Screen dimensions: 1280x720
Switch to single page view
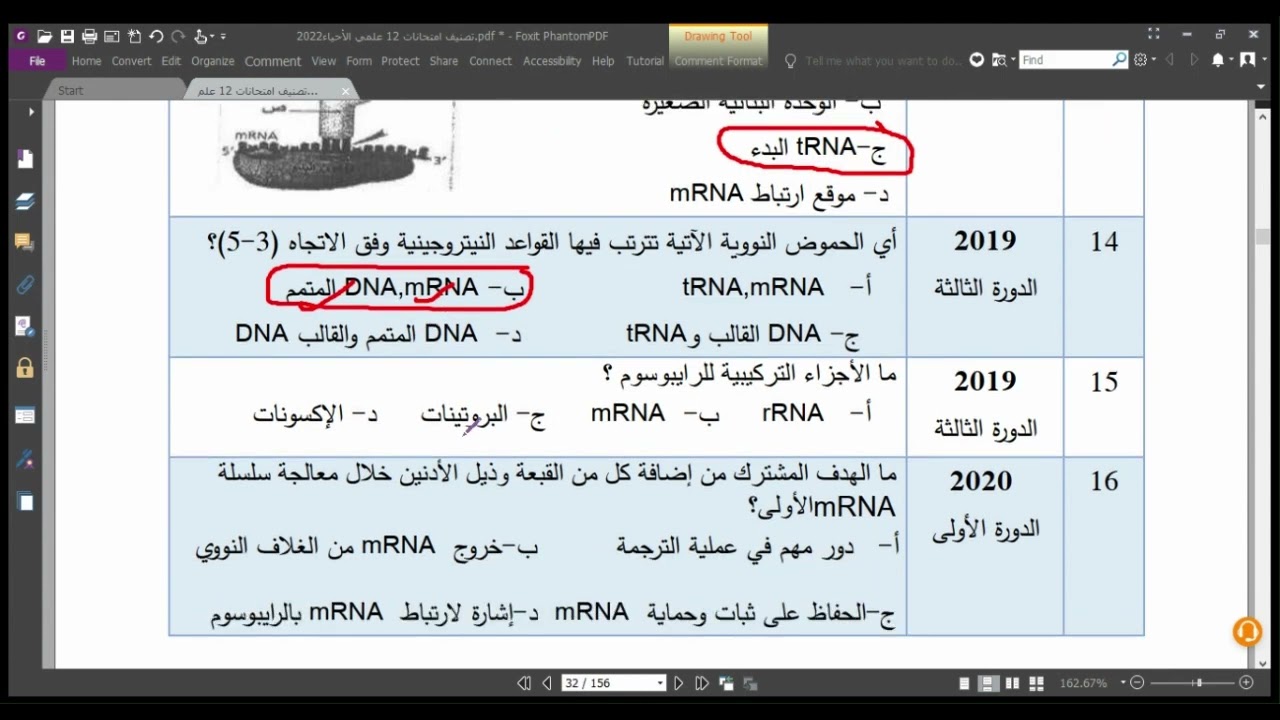(x=964, y=683)
